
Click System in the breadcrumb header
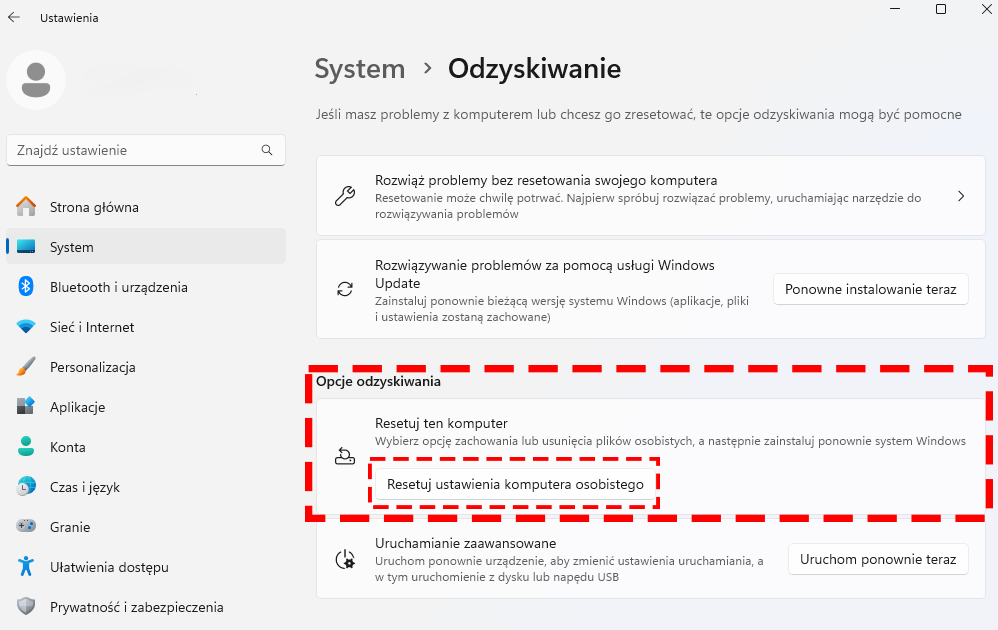click(x=360, y=69)
